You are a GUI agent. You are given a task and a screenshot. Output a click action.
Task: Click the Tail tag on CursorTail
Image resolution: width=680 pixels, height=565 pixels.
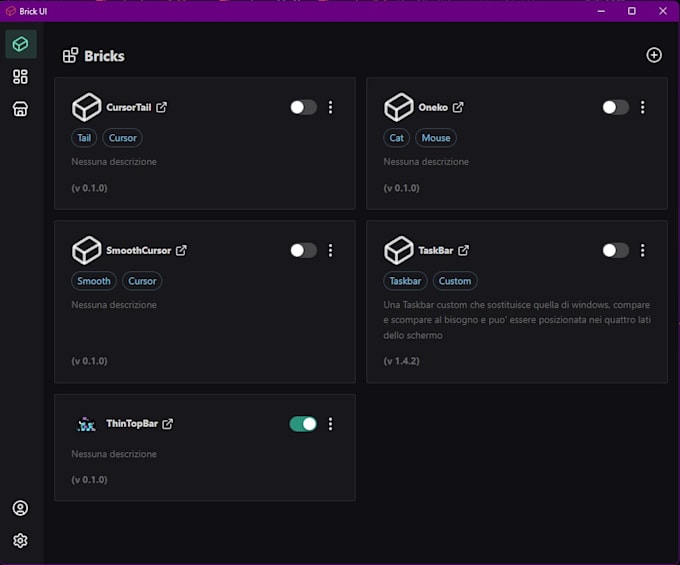[x=84, y=138]
